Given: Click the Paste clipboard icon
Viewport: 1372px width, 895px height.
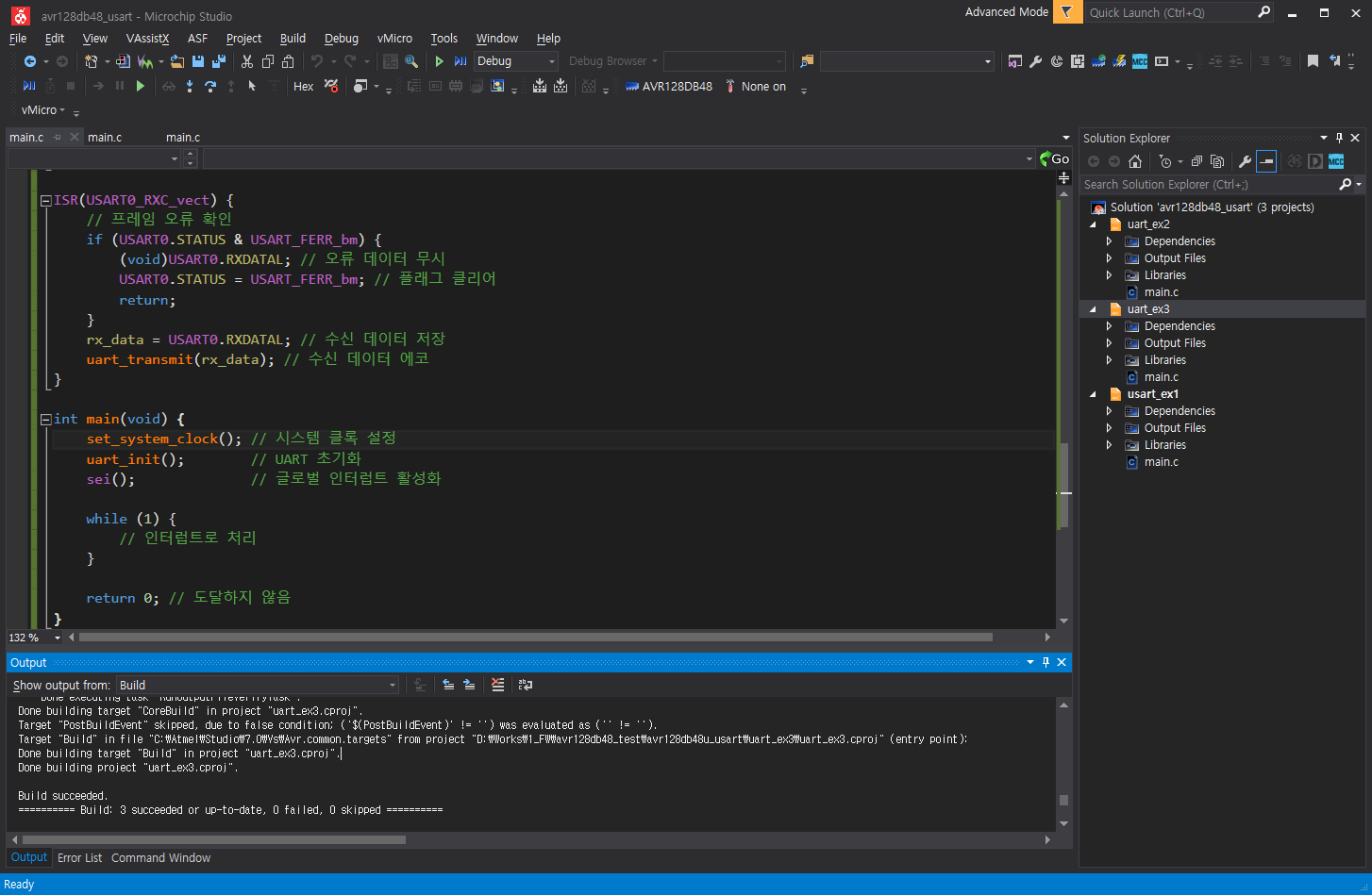Looking at the screenshot, I should click(x=288, y=61).
